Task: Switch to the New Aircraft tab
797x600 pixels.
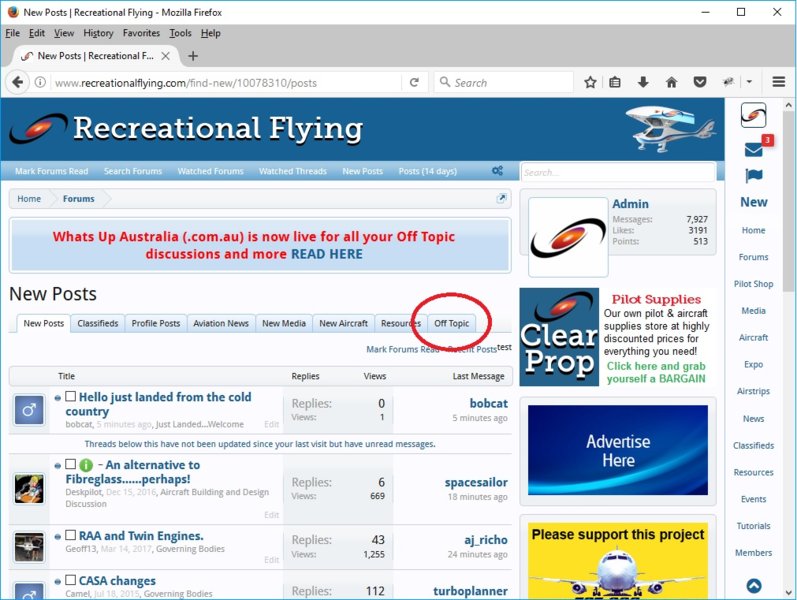Action: coord(344,323)
